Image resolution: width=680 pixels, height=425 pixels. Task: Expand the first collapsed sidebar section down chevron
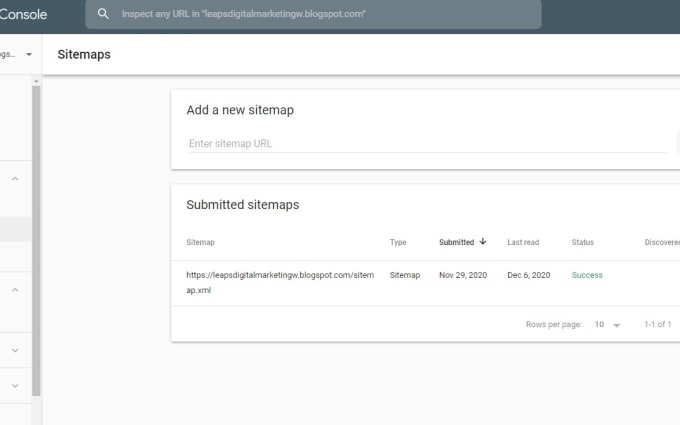pos(15,350)
